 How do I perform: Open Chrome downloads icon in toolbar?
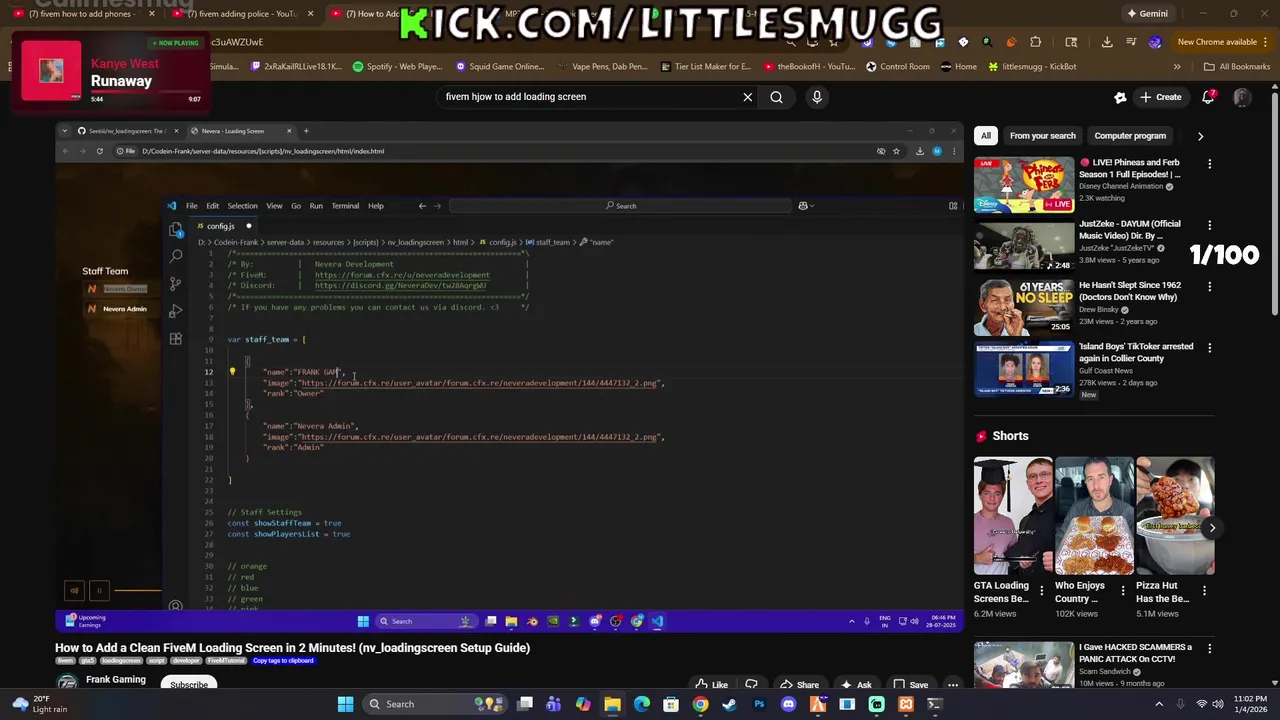pyautogui.click(x=1107, y=42)
